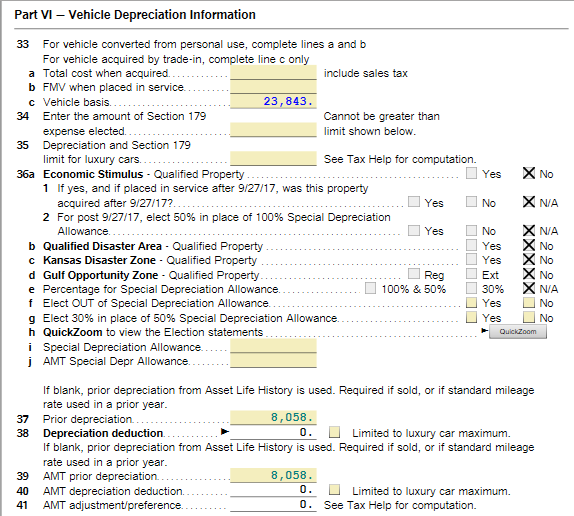574x516 pixels.
Task: Click AMT adjustment/preference value on line 41
Action: 273,505
